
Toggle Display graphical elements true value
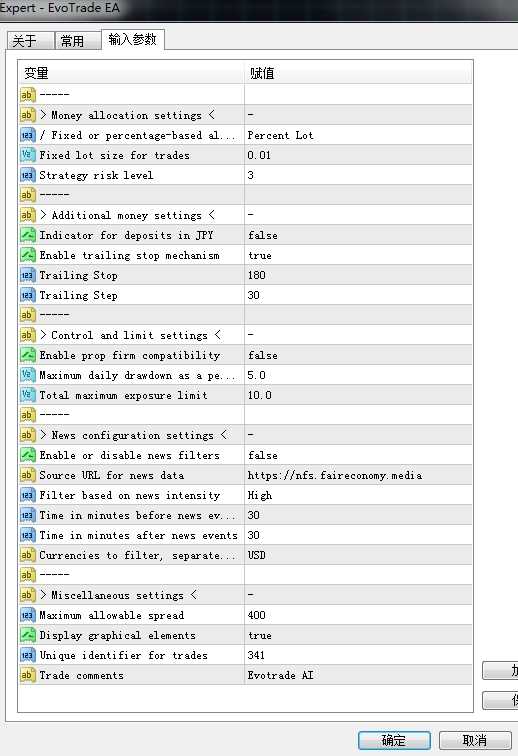pos(358,635)
